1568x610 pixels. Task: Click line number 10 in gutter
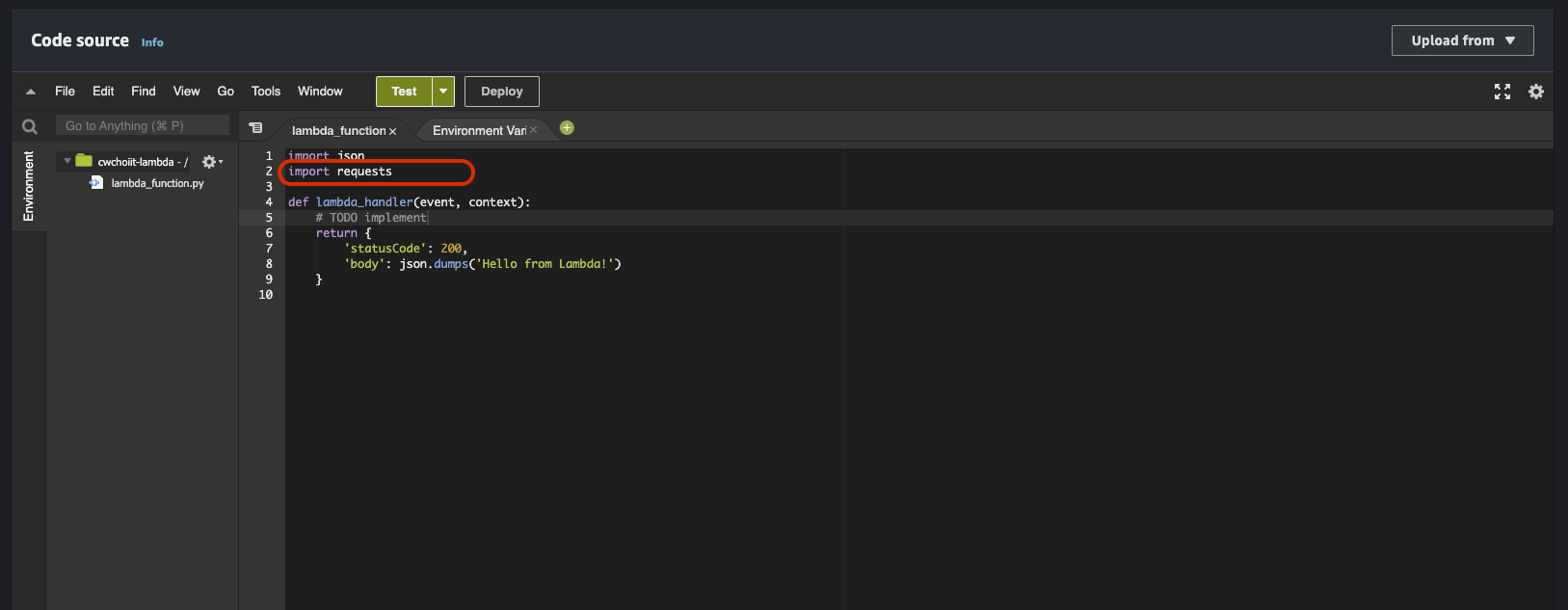click(x=266, y=295)
